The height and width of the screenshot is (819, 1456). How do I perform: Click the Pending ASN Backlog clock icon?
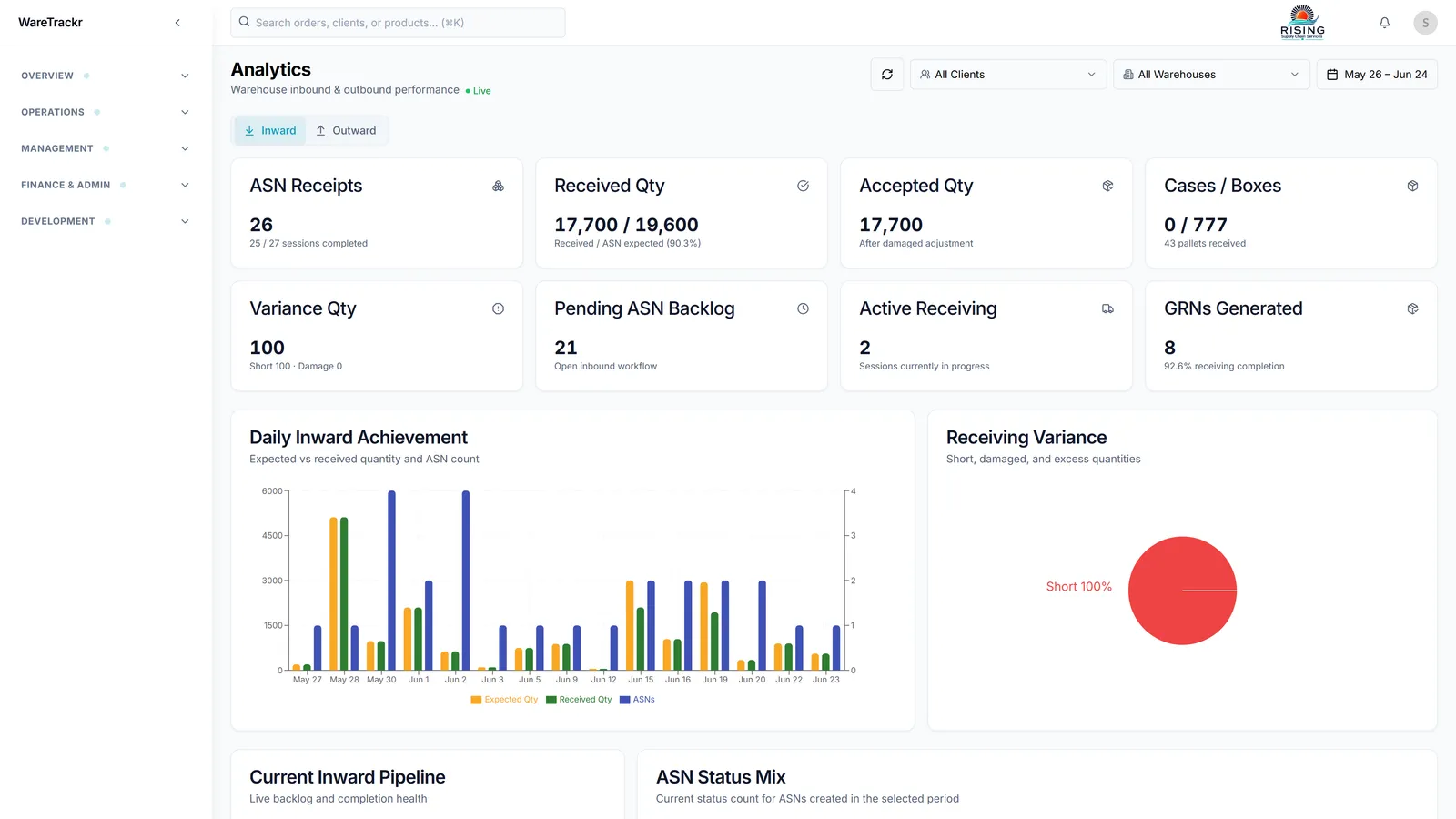tap(803, 308)
